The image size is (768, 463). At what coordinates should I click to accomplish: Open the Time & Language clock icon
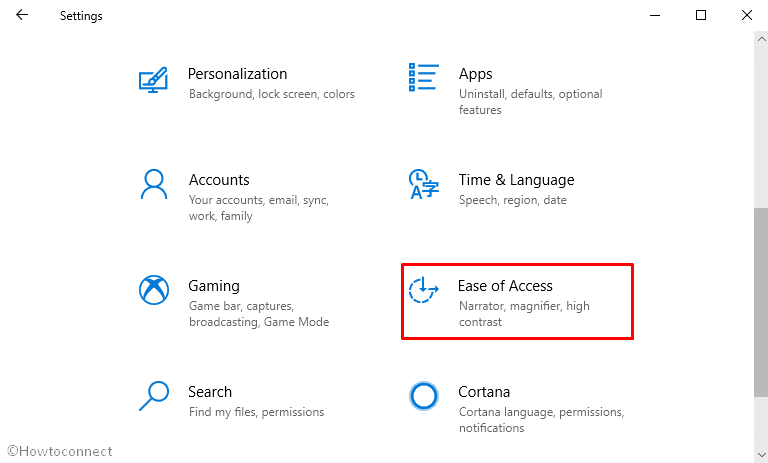[424, 184]
